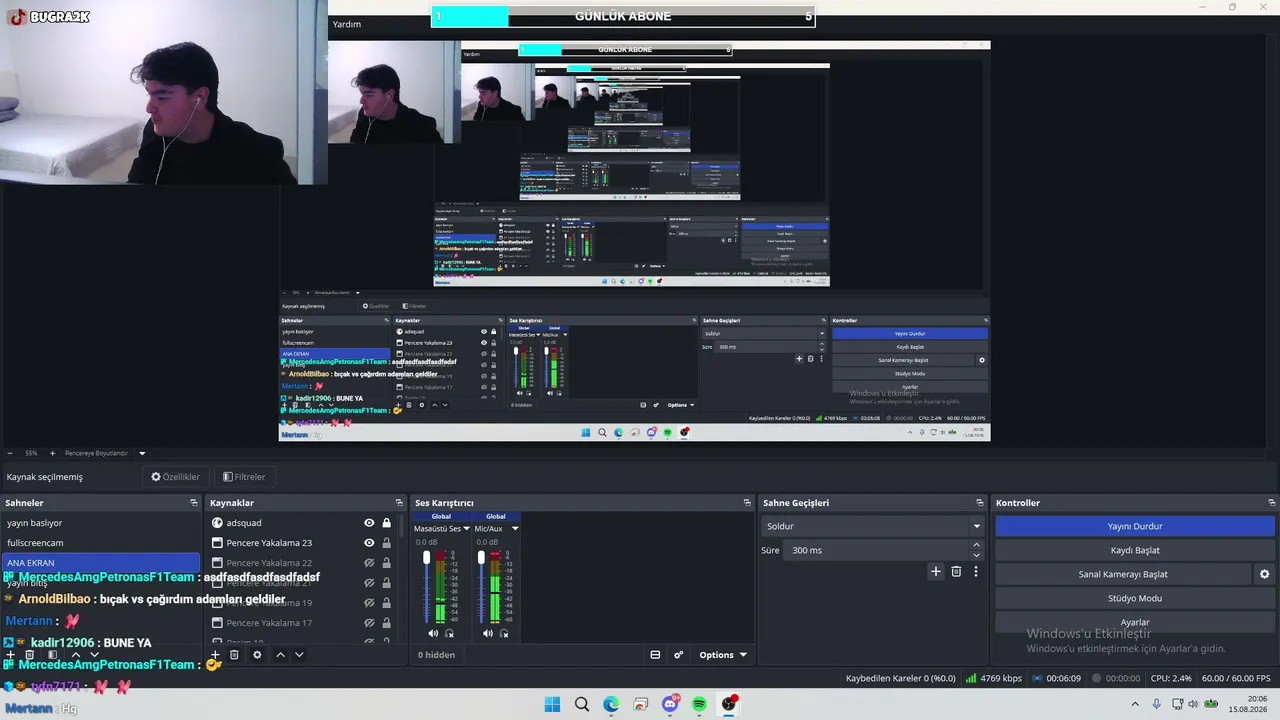Delete the selected scene transition
Viewport: 1280px width, 720px height.
tap(956, 572)
